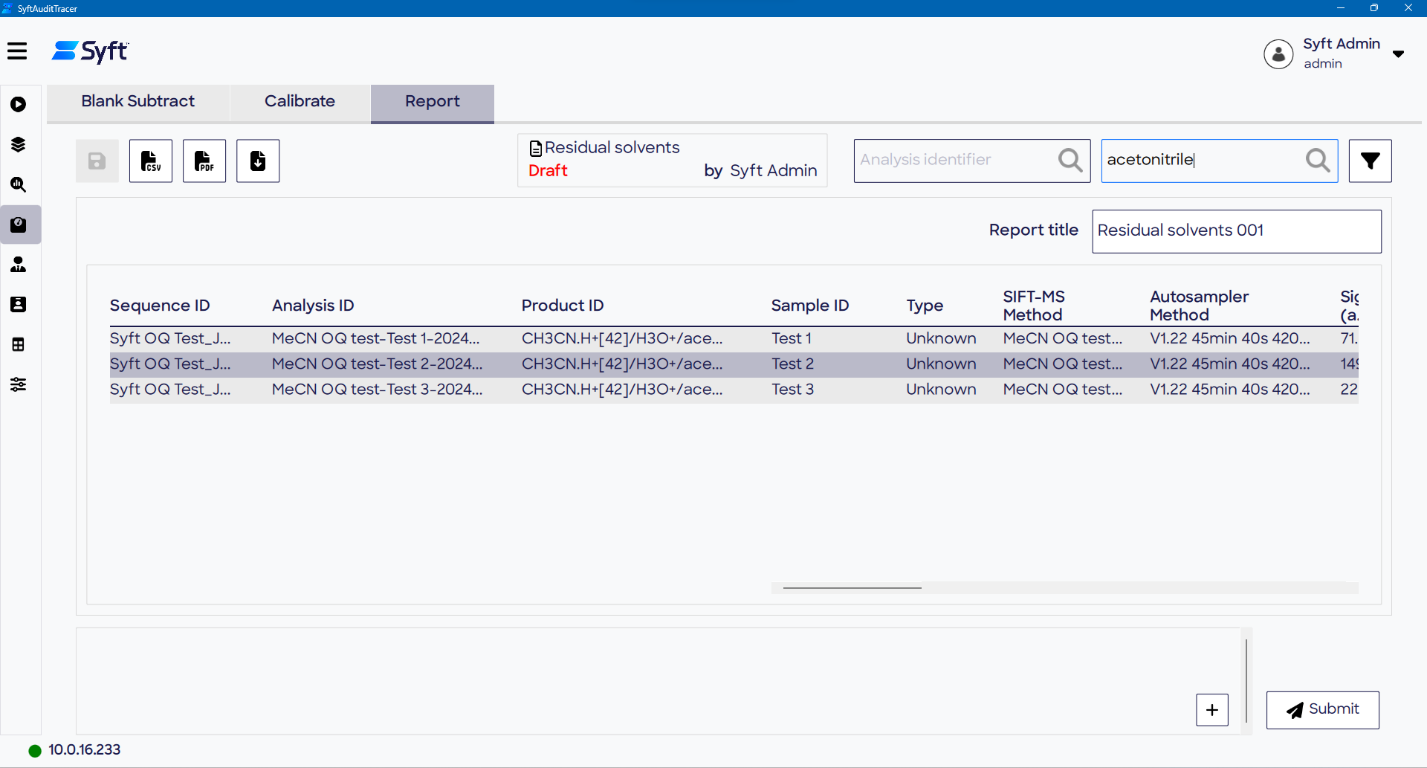The height and width of the screenshot is (768, 1427).
Task: Submit the report
Action: point(1322,710)
